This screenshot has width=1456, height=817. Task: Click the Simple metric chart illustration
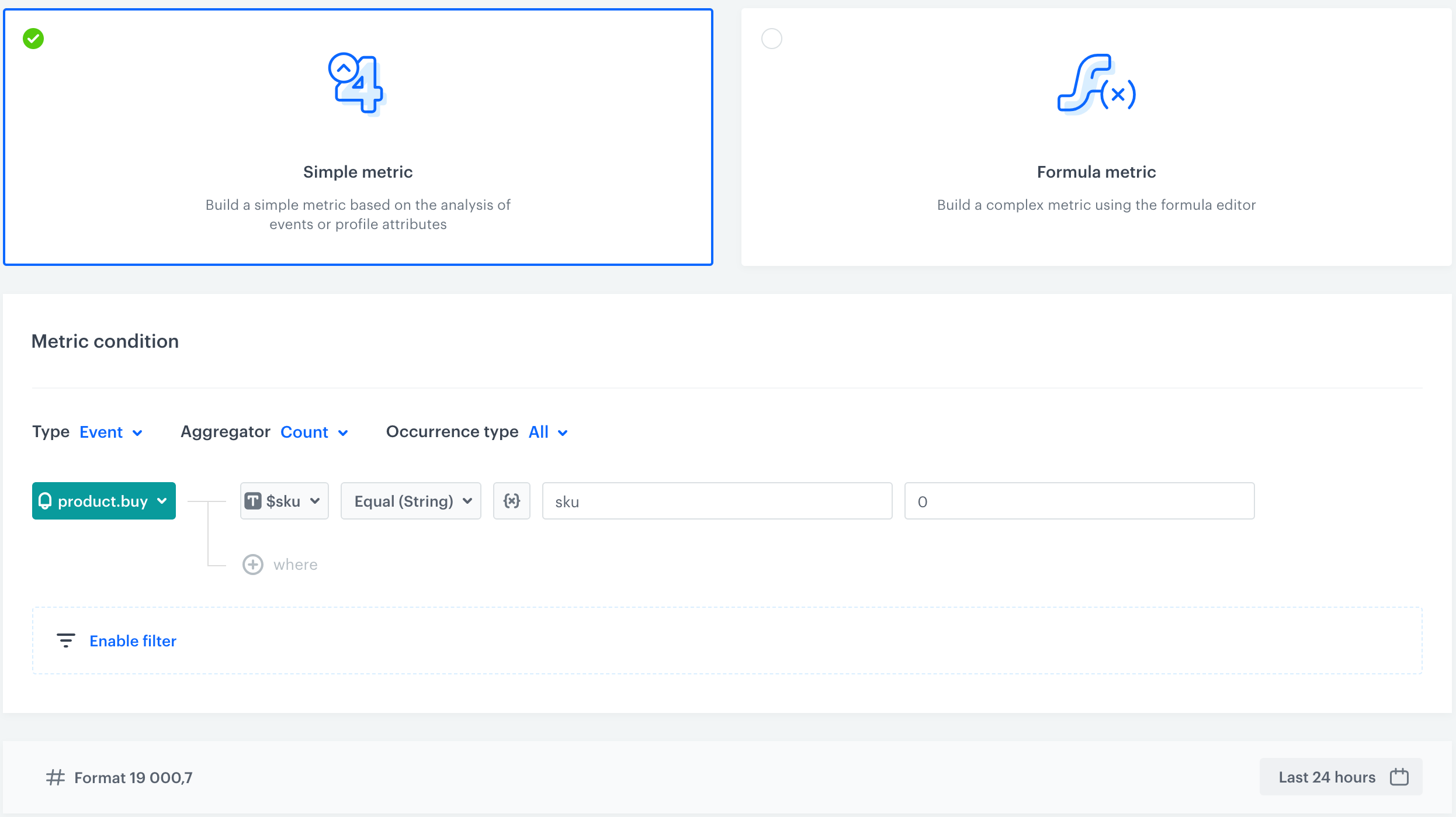358,85
